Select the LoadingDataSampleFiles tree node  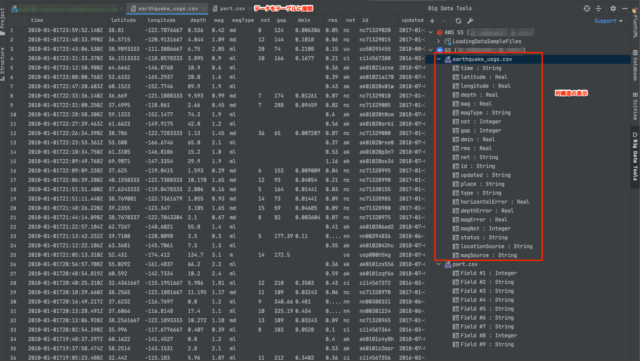(x=487, y=41)
